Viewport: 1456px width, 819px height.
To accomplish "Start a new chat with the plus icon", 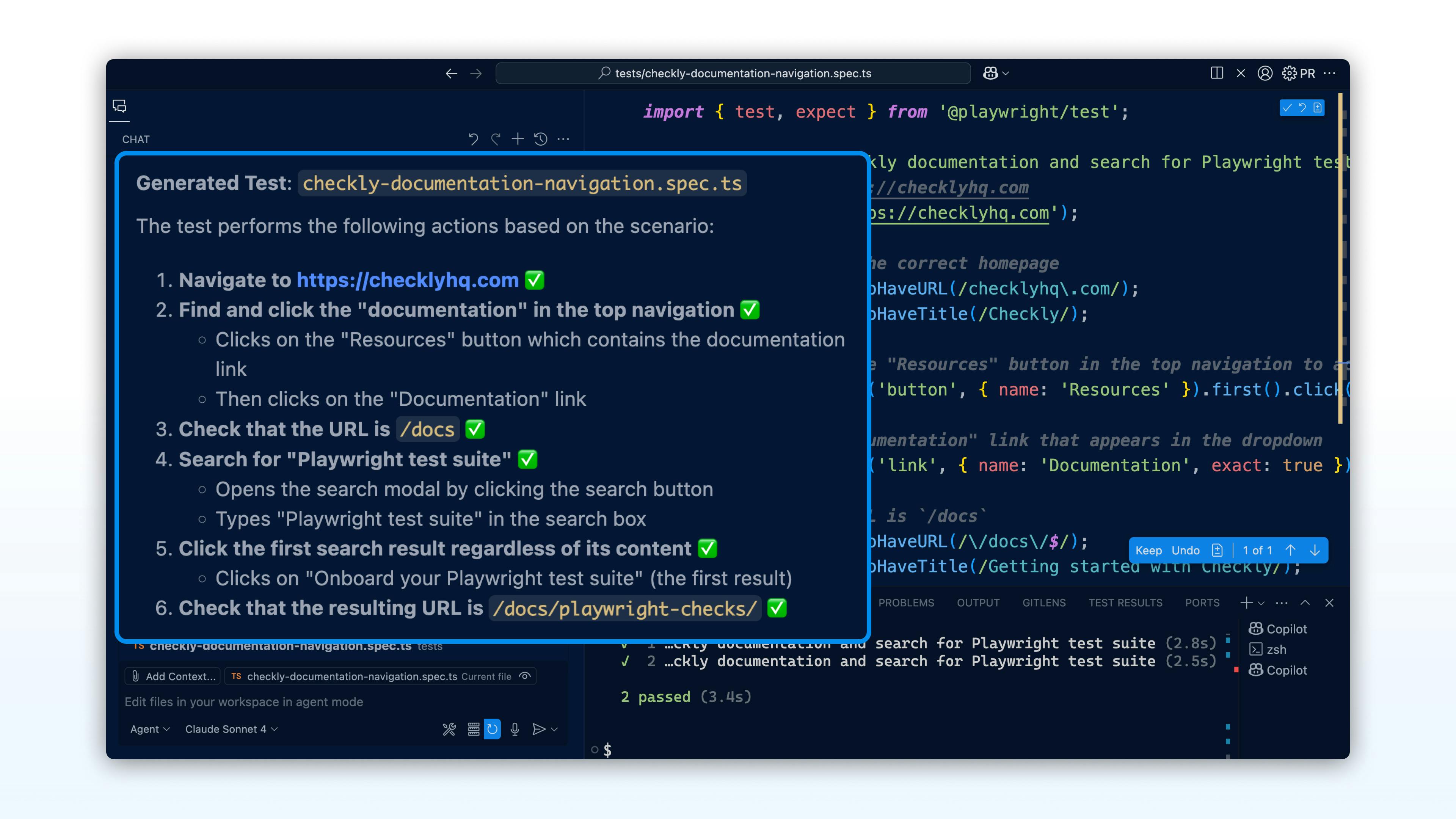I will pos(518,139).
